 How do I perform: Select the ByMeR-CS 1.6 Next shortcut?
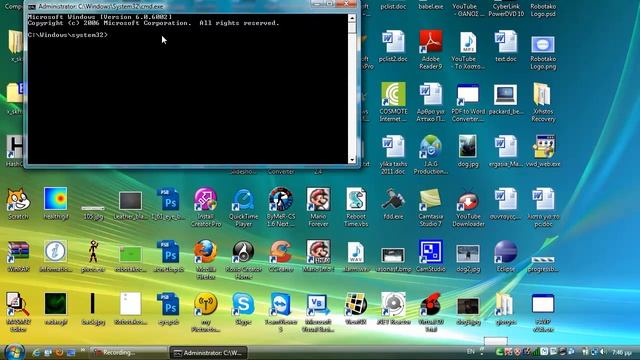tap(281, 207)
